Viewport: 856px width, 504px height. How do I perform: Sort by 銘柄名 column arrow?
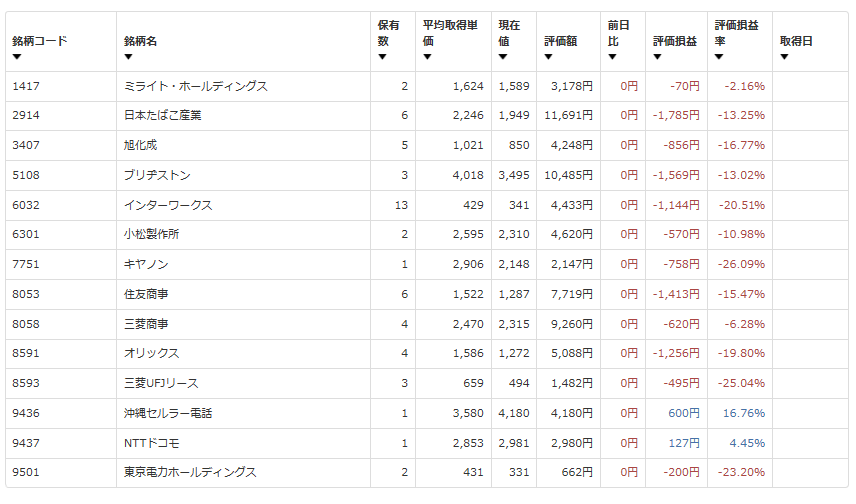128,57
